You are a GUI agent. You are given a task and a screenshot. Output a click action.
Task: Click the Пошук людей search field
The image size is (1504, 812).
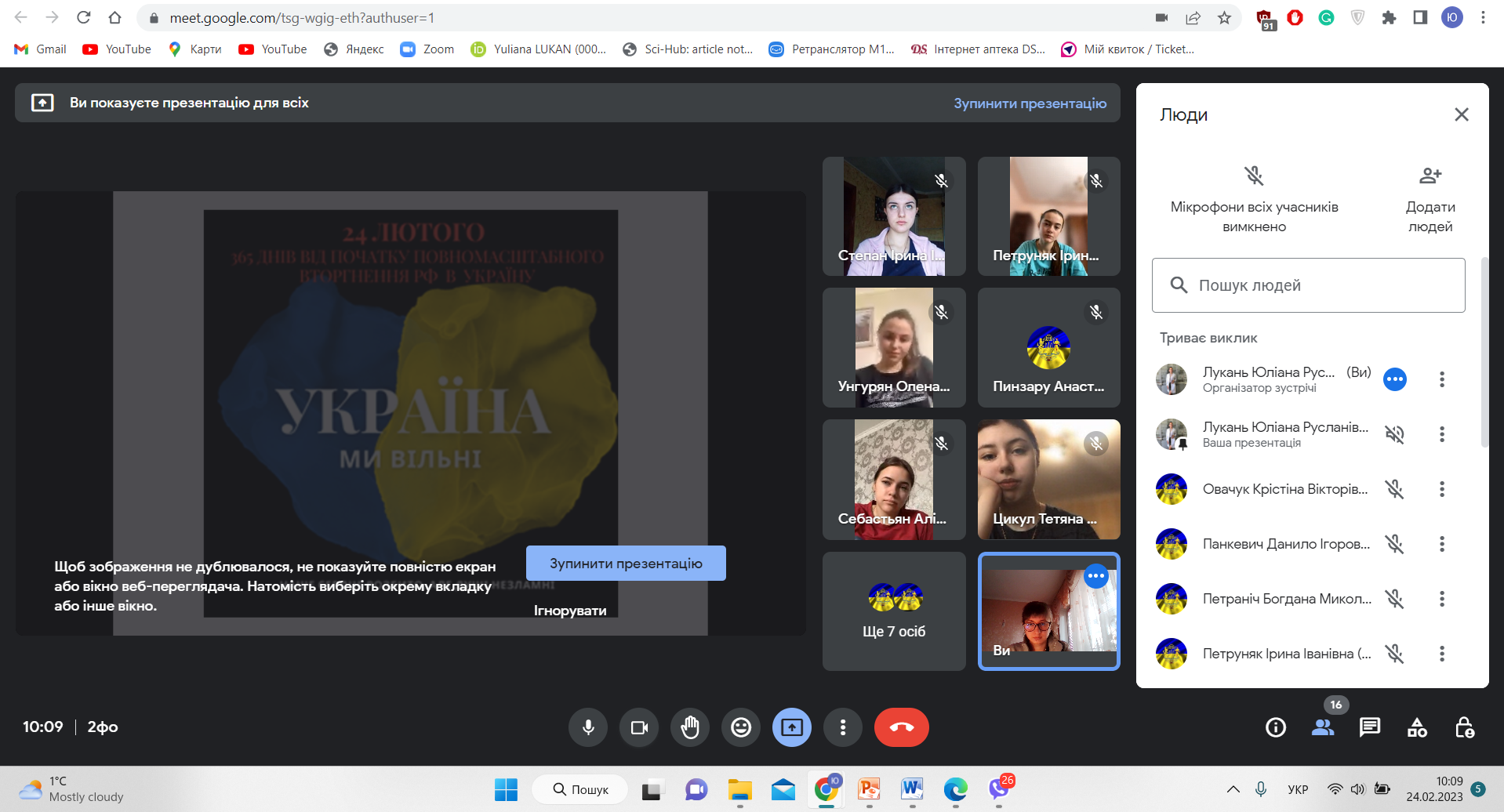point(1308,285)
